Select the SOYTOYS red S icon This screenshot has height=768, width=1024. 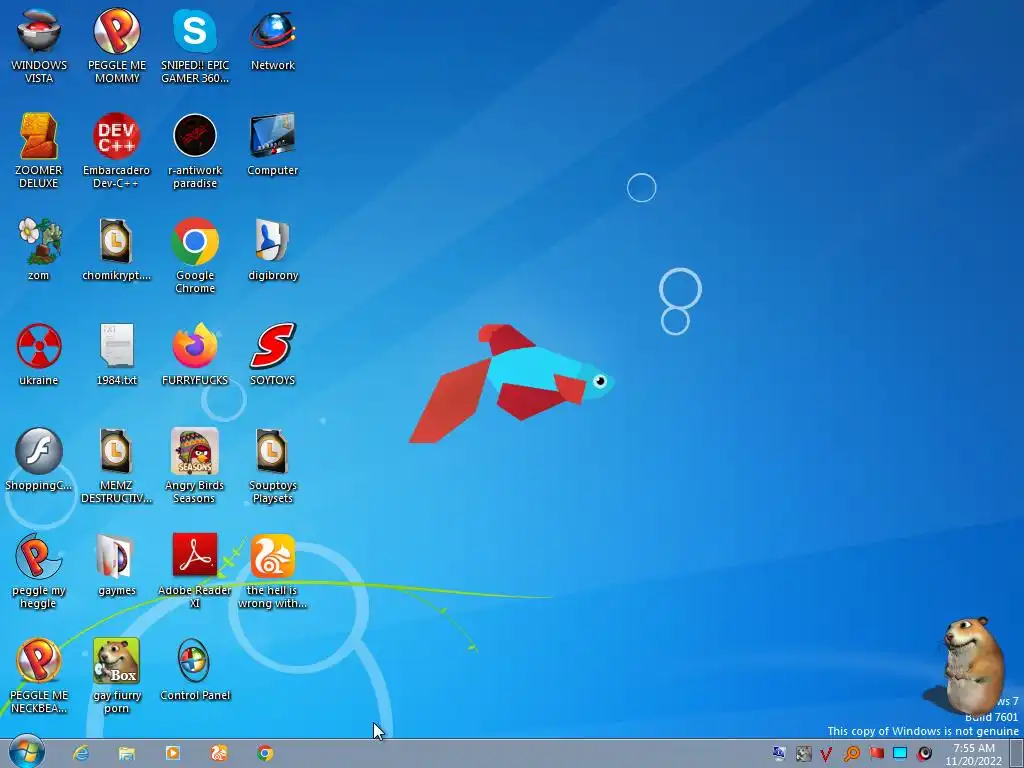[x=273, y=355]
